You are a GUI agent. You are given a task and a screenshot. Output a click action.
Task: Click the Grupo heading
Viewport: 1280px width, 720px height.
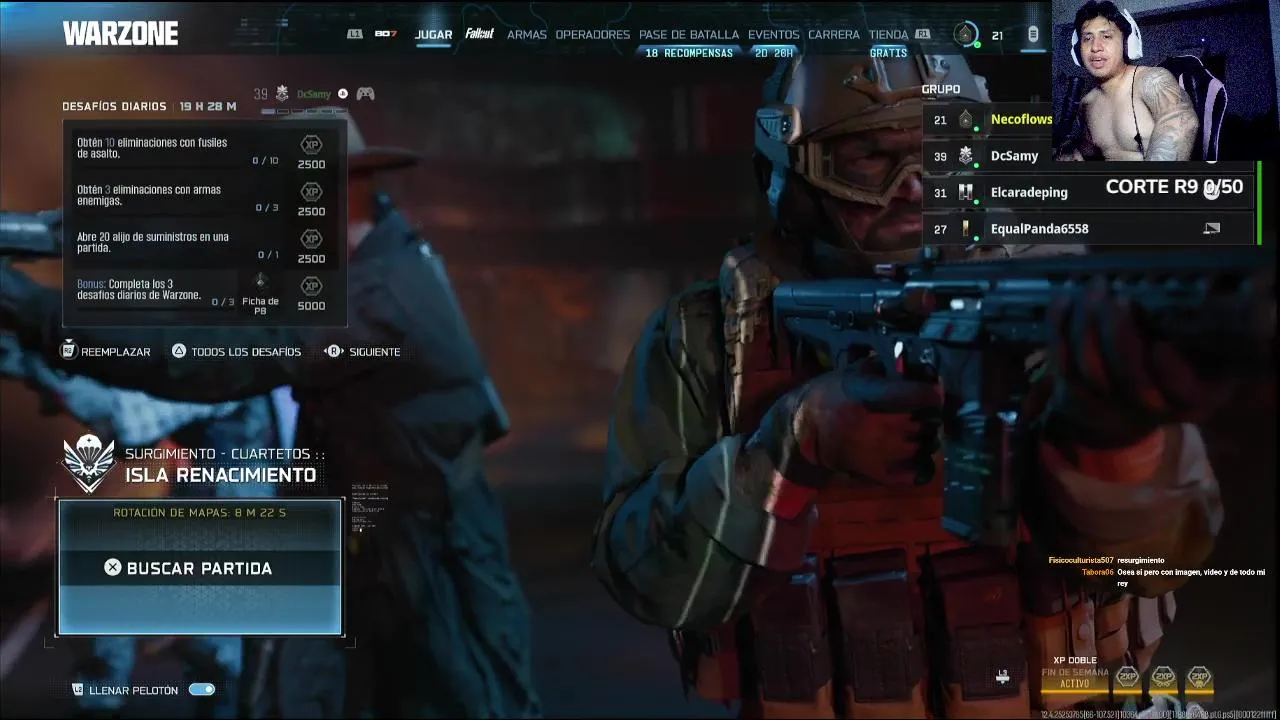pos(941,89)
